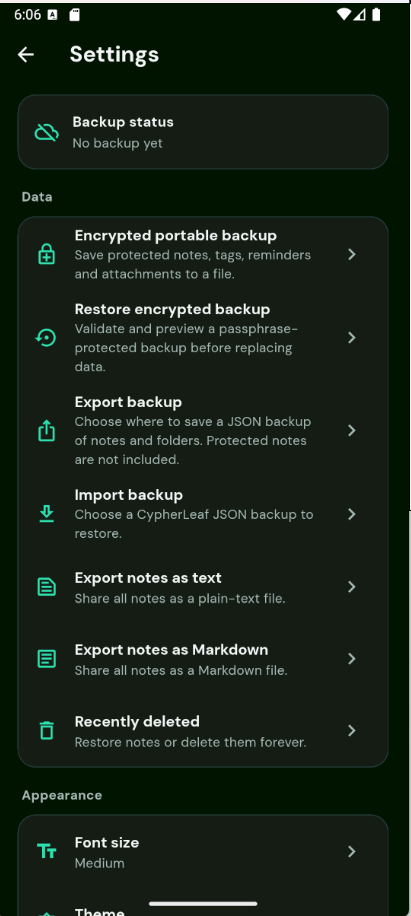The image size is (411, 916).
Task: Tap the Recently deleted trash icon
Action: pos(47,731)
